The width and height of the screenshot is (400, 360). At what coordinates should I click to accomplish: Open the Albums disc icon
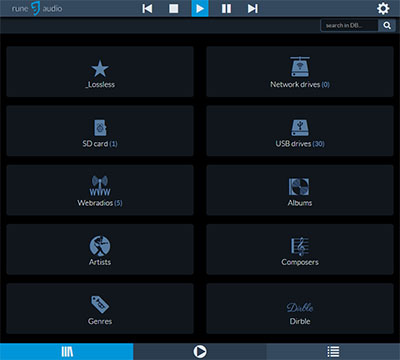coord(299,187)
